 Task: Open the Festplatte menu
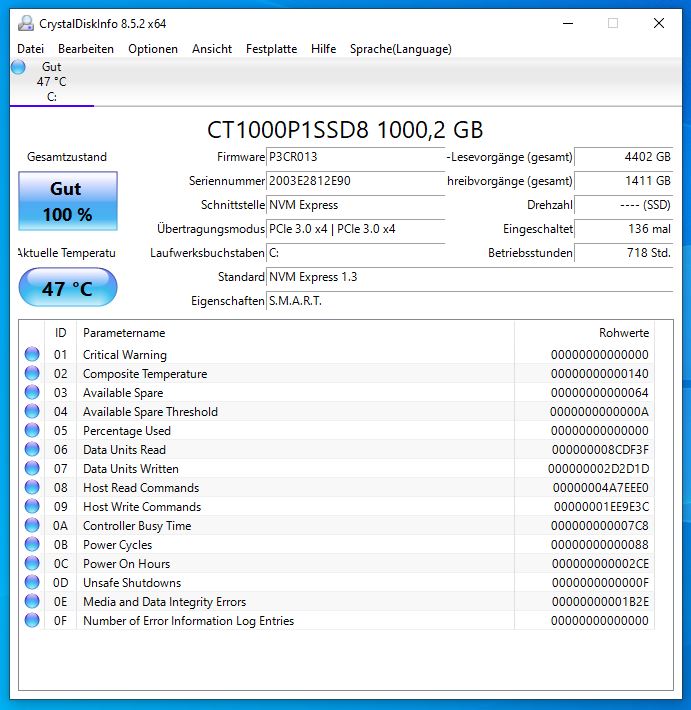(271, 49)
